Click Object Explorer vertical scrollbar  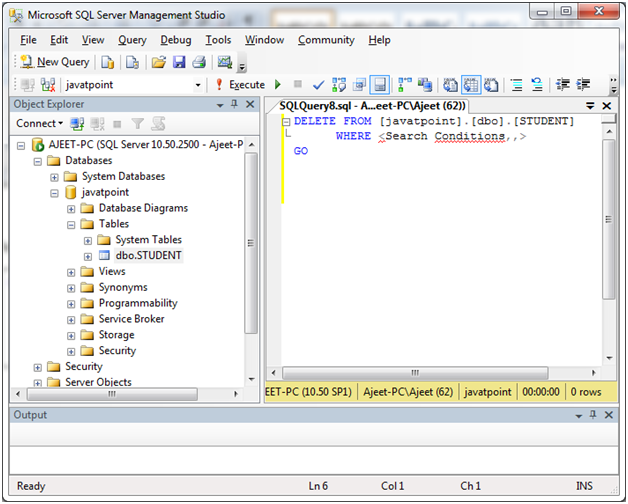tap(251, 243)
